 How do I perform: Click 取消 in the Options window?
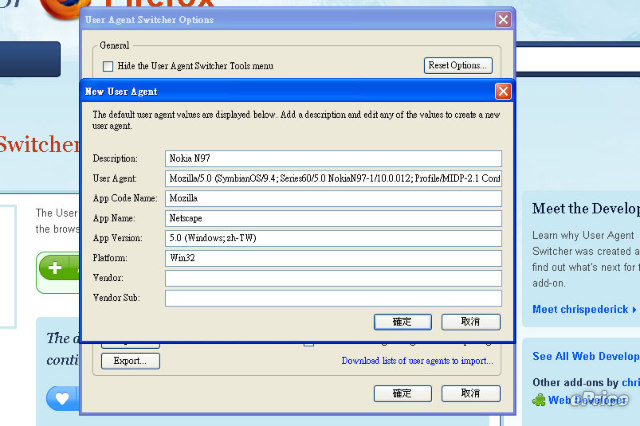point(471,393)
